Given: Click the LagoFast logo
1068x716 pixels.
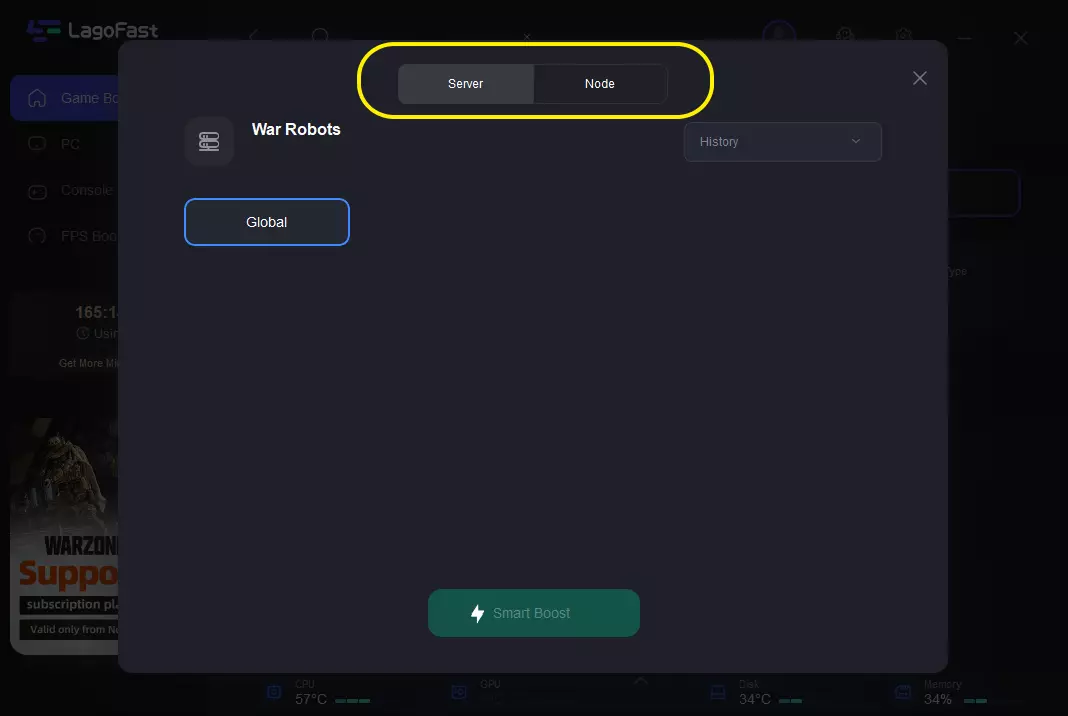Looking at the screenshot, I should (x=92, y=31).
